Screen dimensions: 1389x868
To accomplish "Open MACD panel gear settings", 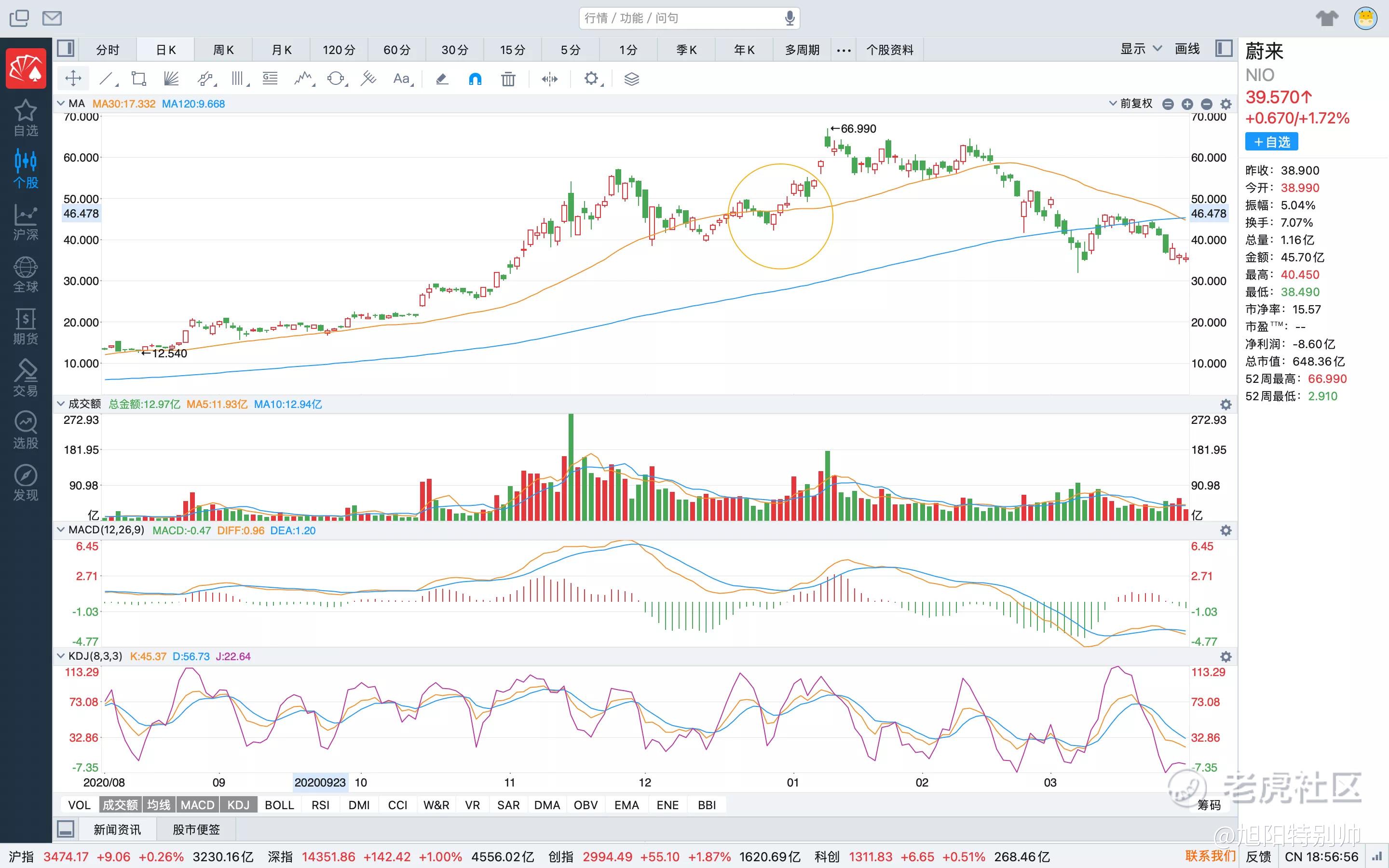I will click(1226, 530).
